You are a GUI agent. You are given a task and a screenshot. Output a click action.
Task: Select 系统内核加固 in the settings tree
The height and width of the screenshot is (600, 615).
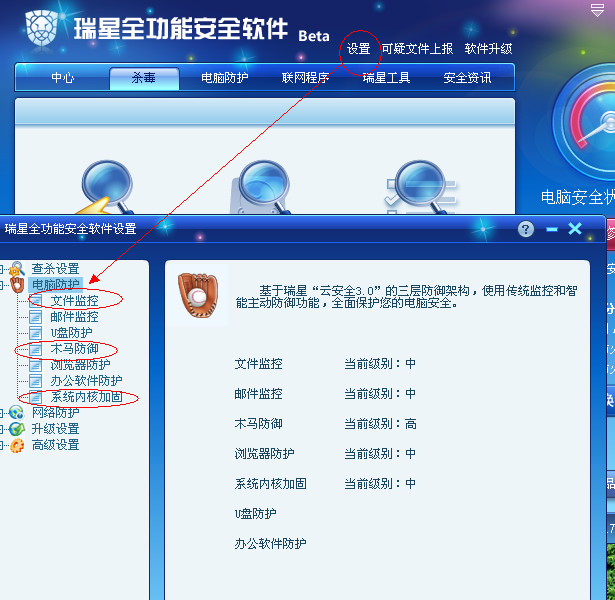coord(86,397)
